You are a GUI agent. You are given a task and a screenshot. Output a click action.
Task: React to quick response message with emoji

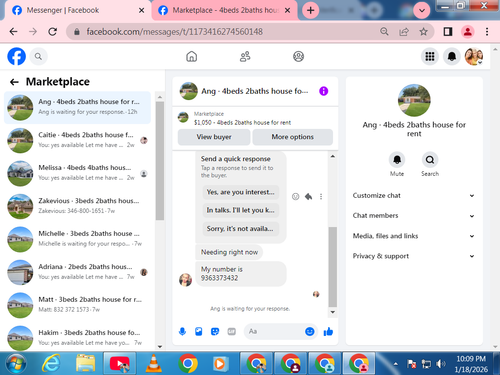(x=295, y=197)
